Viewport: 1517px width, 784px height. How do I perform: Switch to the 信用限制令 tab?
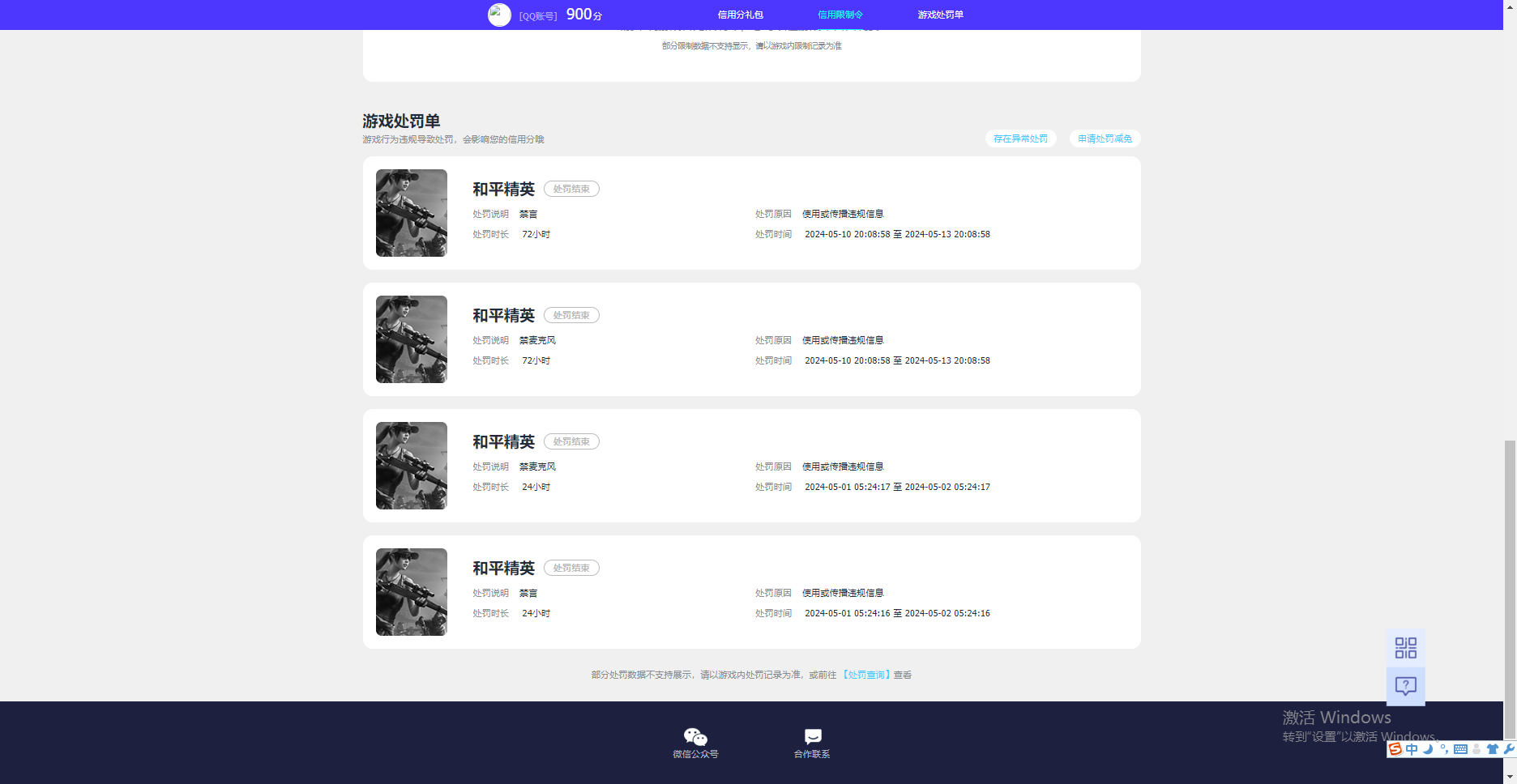[840, 15]
